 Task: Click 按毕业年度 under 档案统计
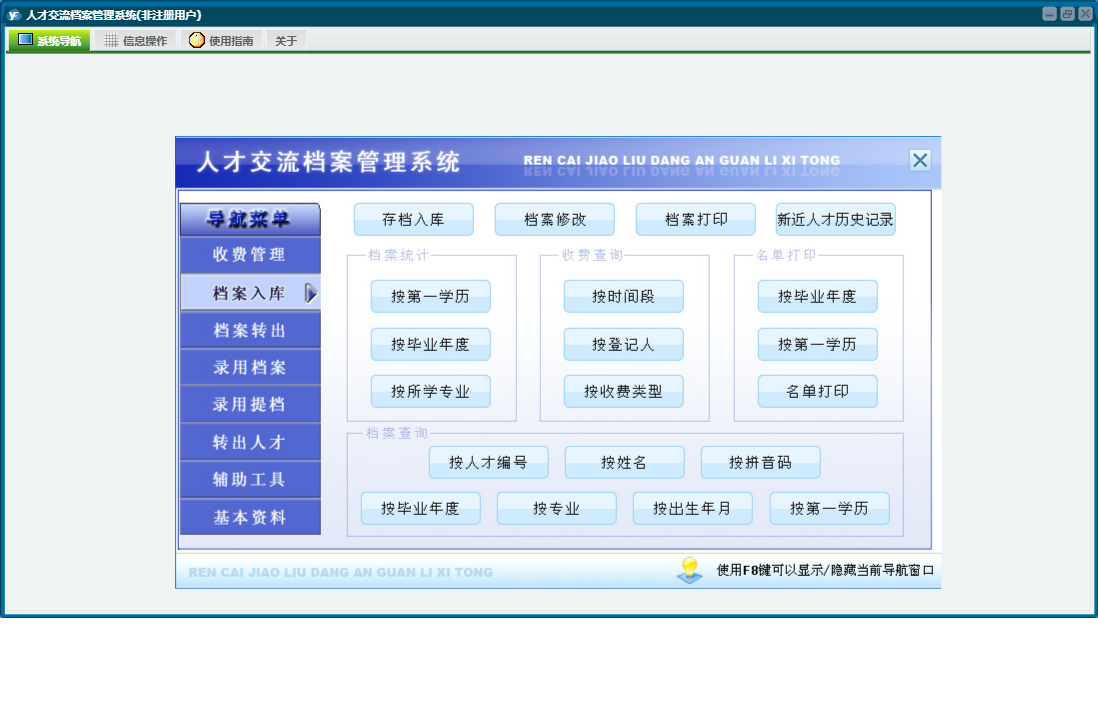[431, 344]
